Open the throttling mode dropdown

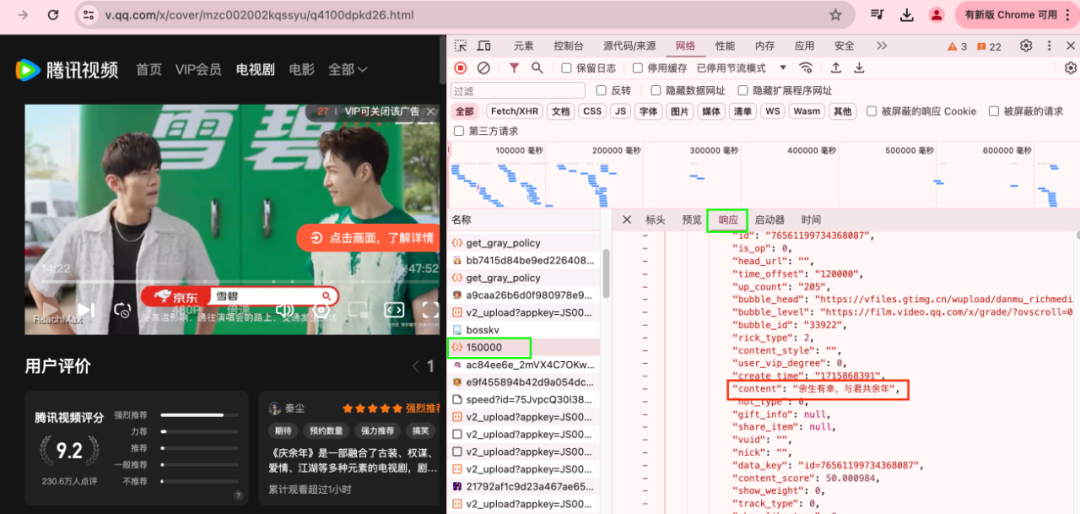point(742,68)
